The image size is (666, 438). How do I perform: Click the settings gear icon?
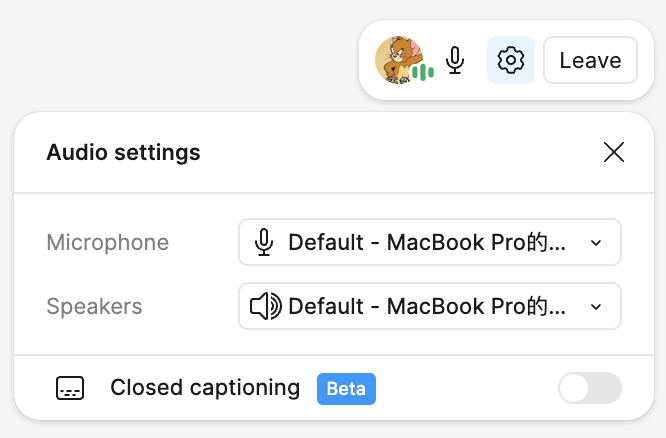click(511, 60)
